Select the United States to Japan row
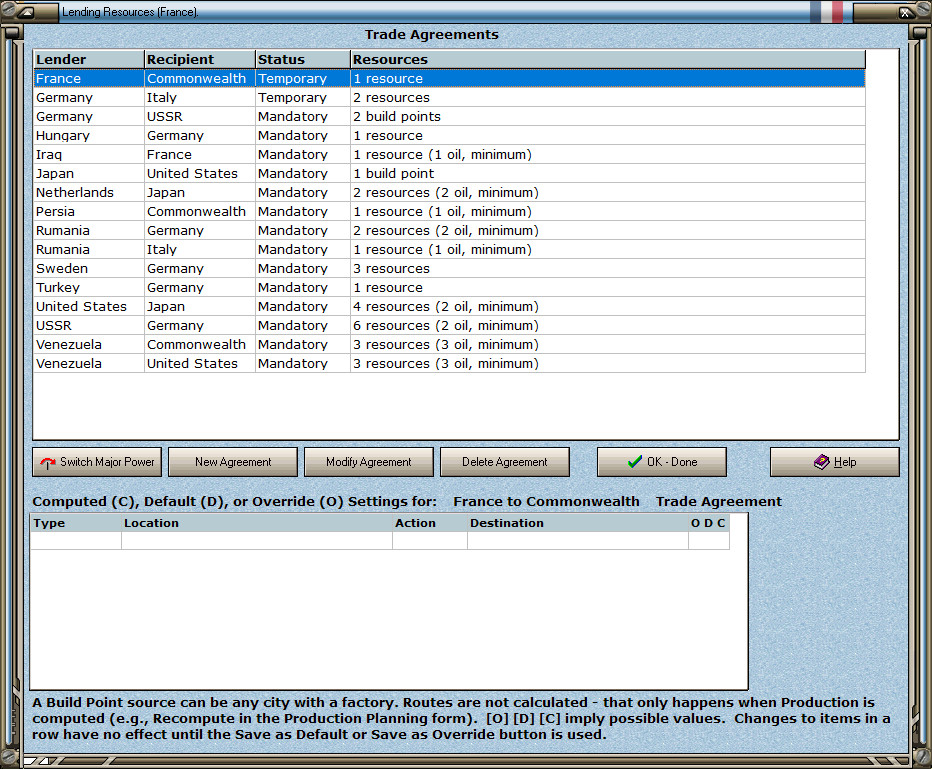This screenshot has height=769, width=932. coord(449,307)
